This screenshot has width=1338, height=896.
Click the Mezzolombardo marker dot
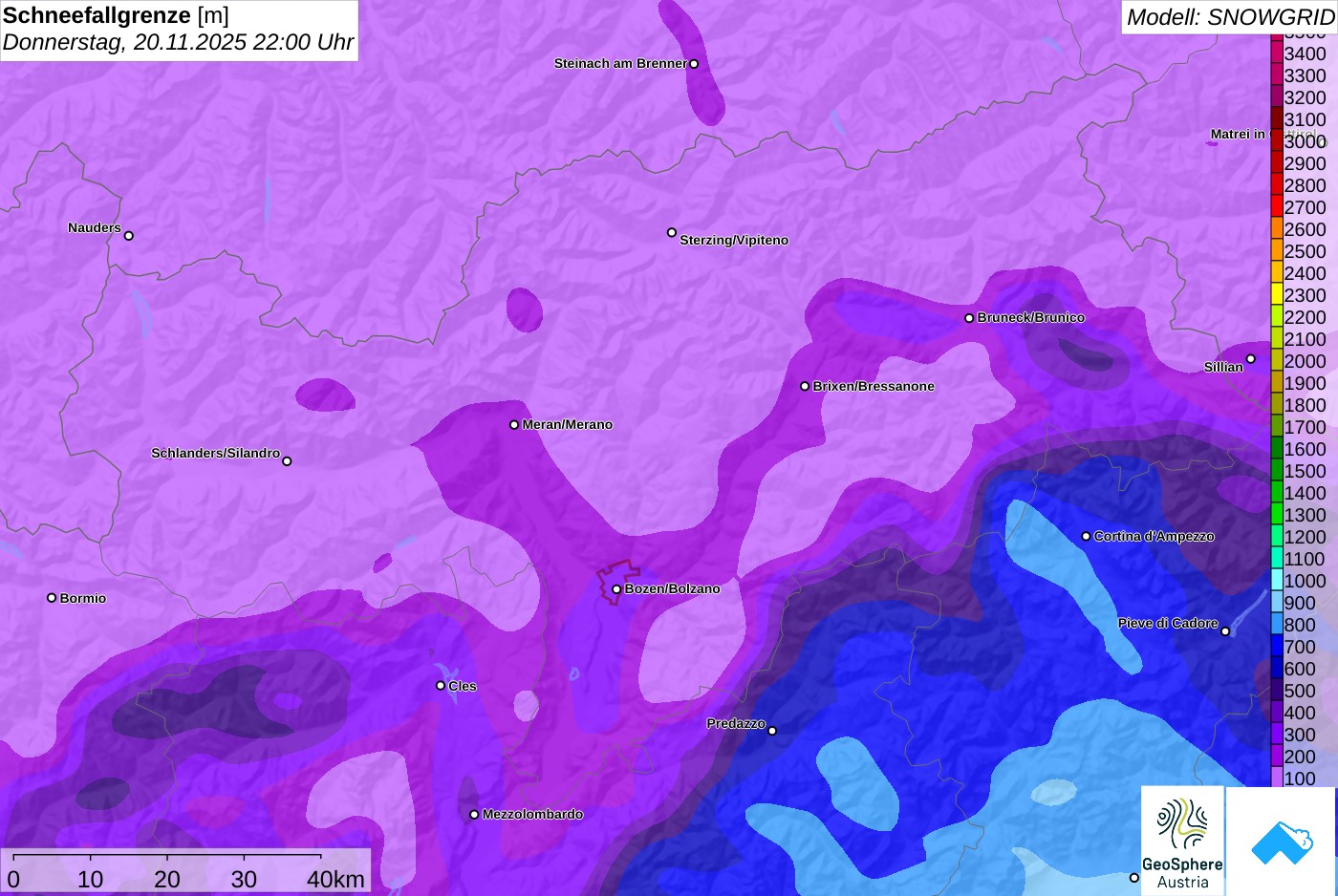[x=474, y=815]
